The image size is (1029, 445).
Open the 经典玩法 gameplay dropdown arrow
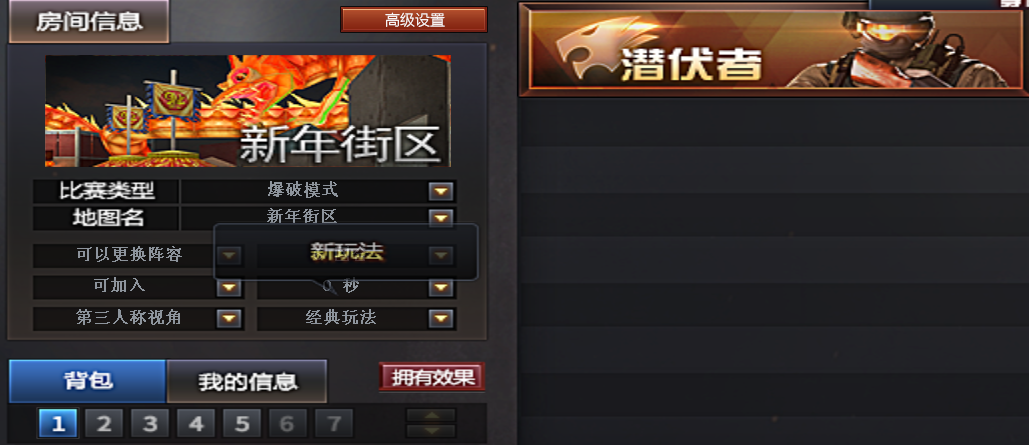441,318
